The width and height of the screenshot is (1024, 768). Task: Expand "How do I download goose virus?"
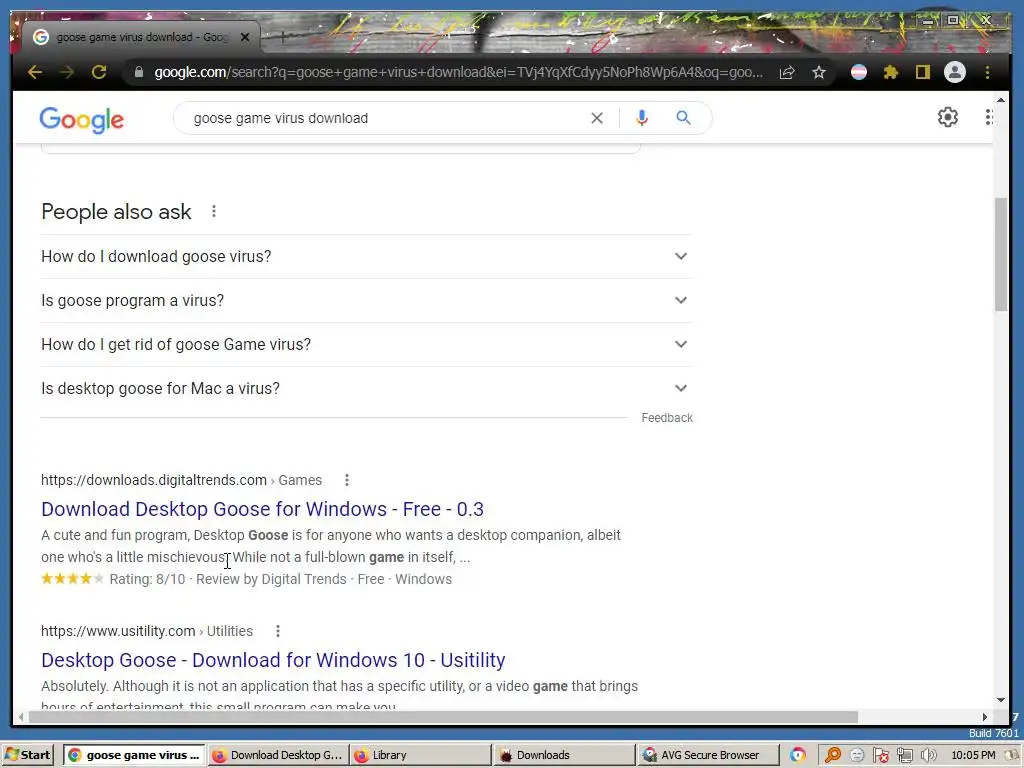[x=366, y=257]
